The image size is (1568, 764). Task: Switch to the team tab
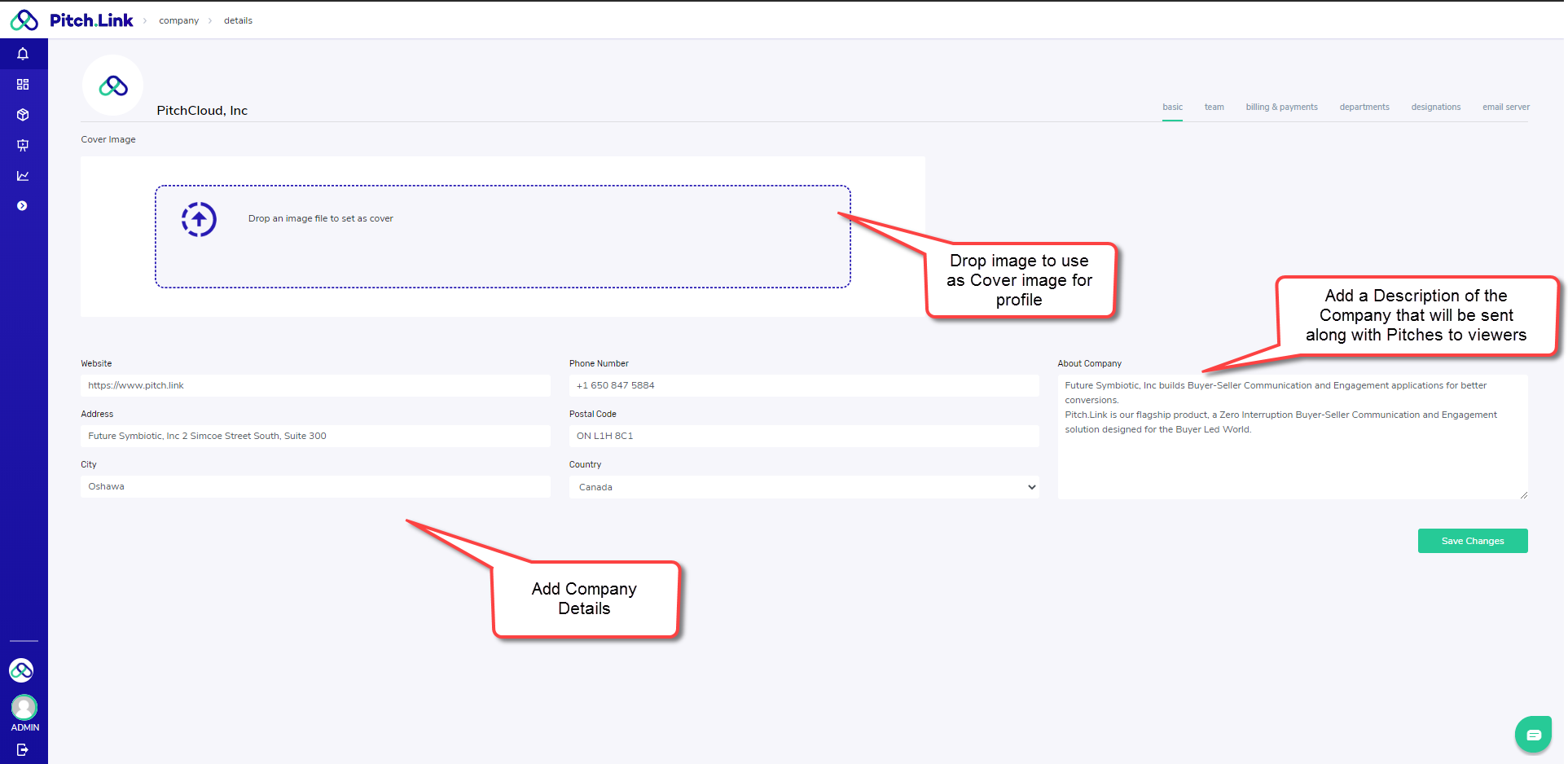click(x=1214, y=108)
